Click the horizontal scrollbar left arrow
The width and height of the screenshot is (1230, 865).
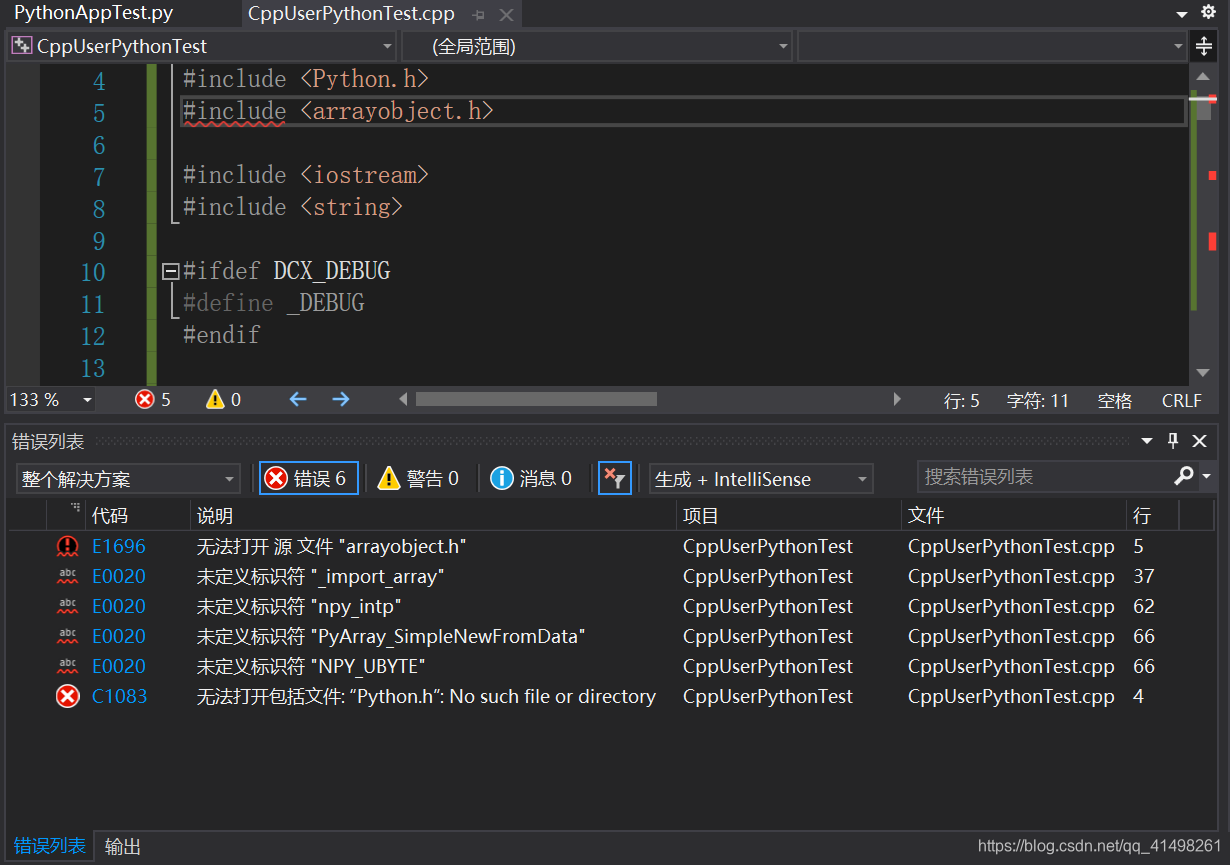(403, 399)
